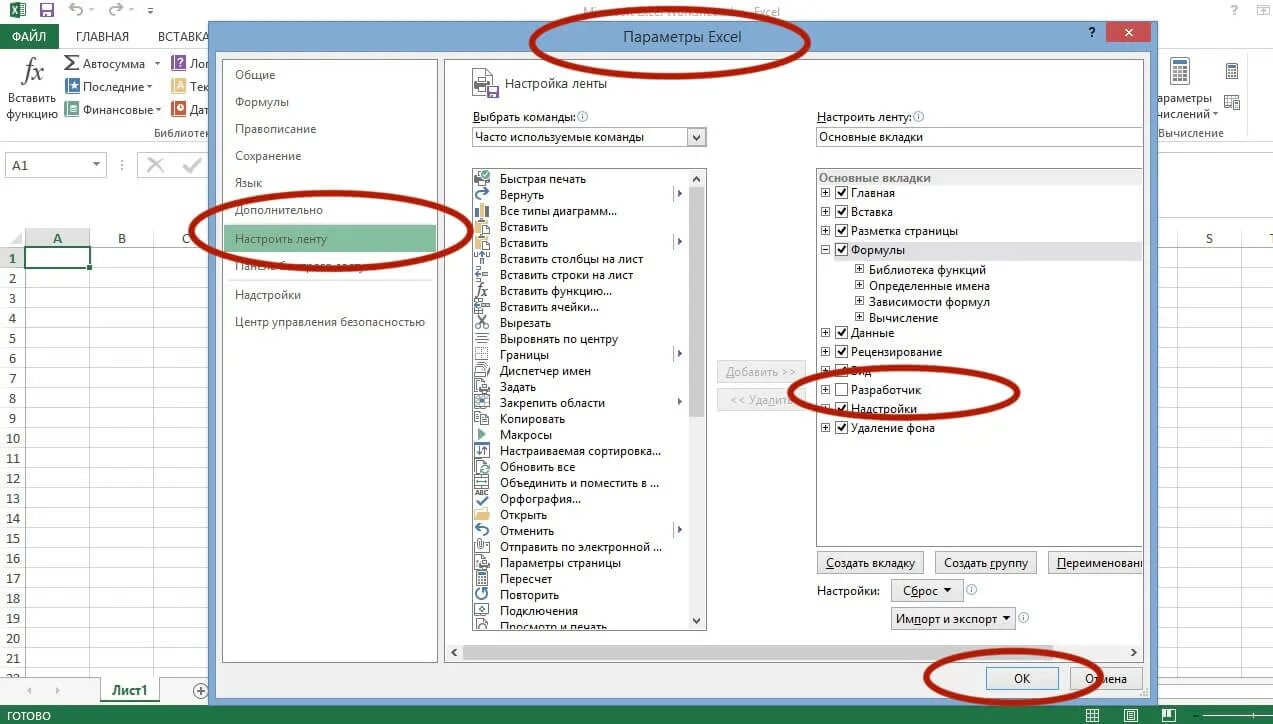Select the Отменить undo icon in command list
This screenshot has height=724, width=1273.
tap(482, 531)
